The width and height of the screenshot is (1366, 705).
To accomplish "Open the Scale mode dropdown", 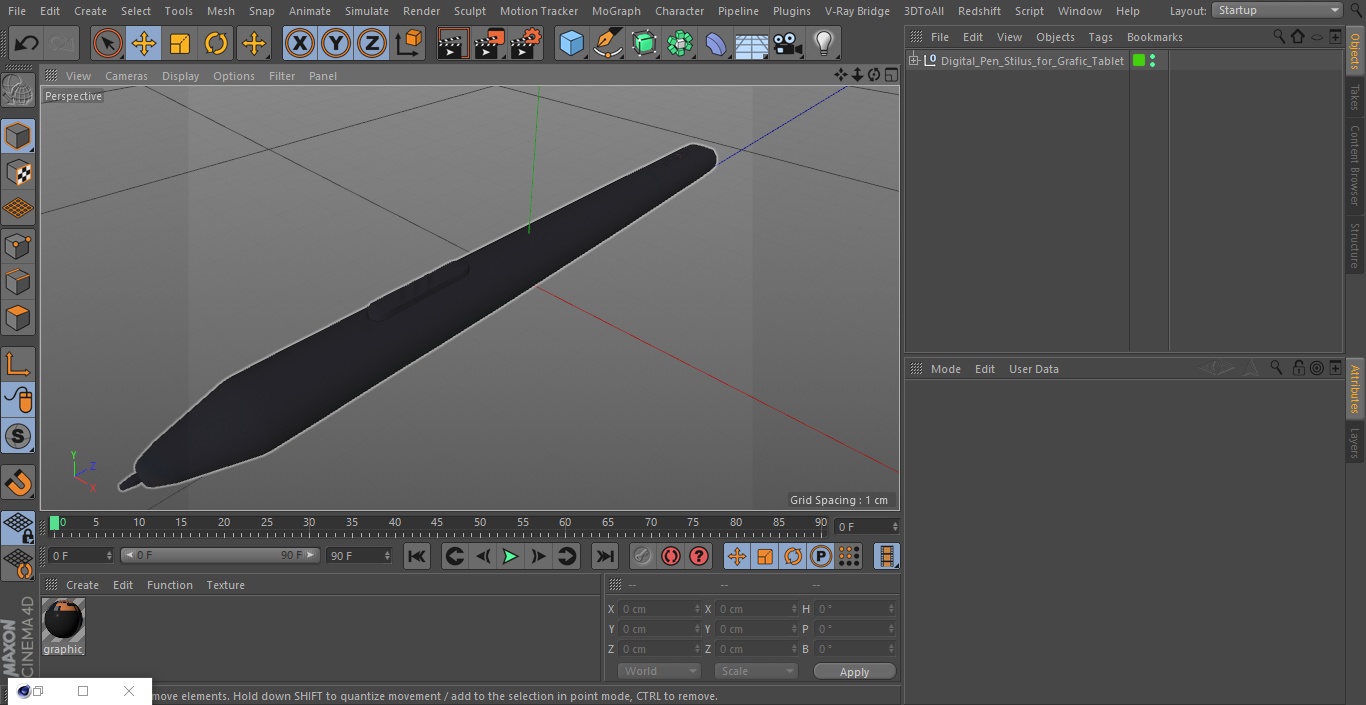I will point(756,671).
